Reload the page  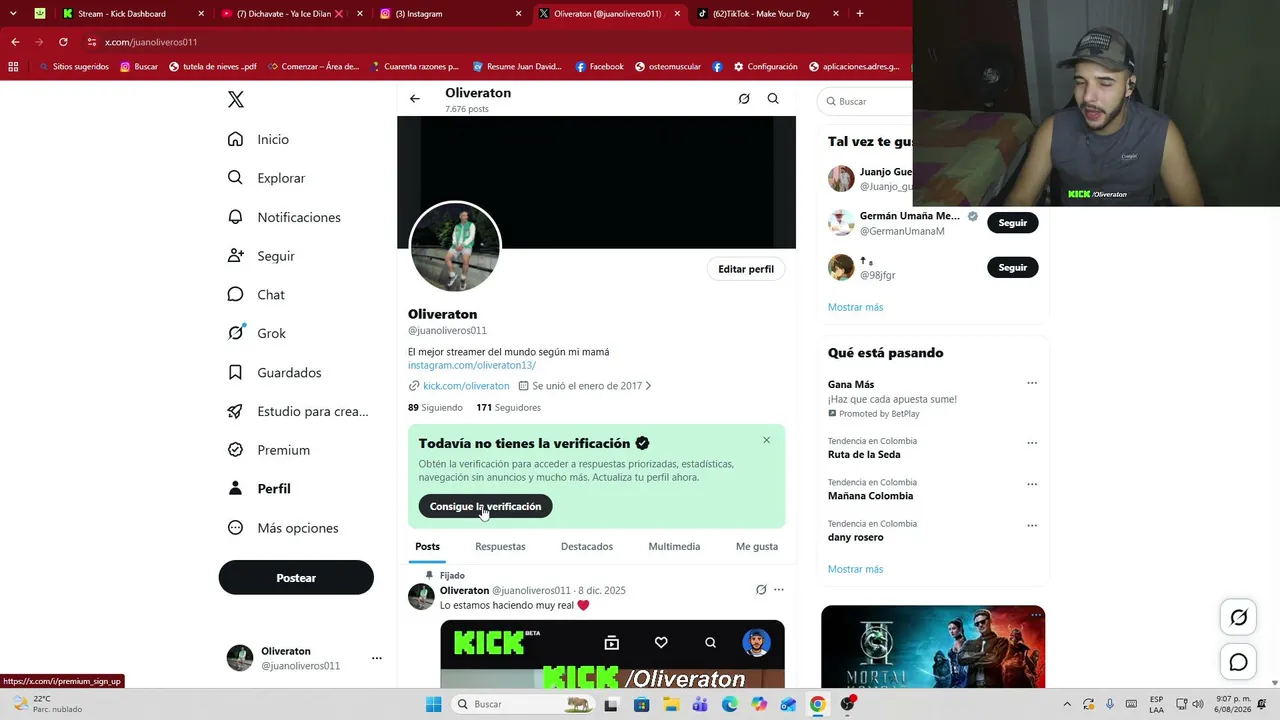(63, 42)
